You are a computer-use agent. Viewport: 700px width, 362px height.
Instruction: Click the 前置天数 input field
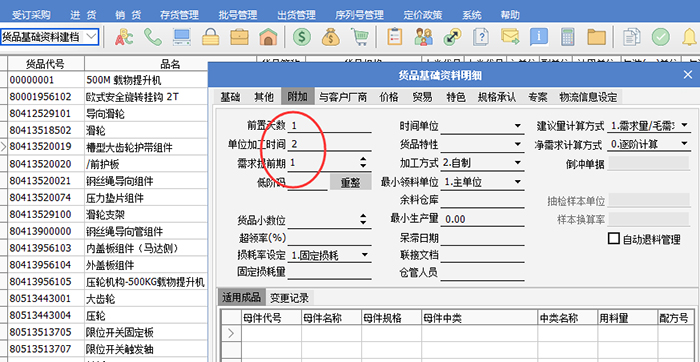tap(329, 126)
